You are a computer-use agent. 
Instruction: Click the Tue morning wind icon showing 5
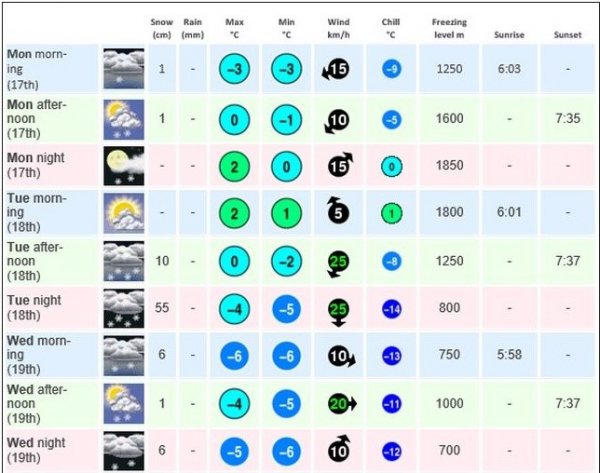coord(338,213)
